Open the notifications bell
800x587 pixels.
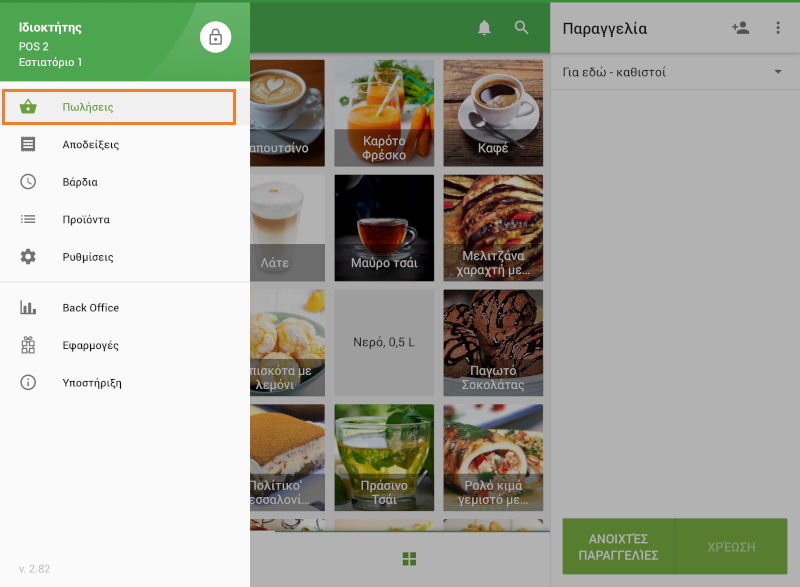pos(485,28)
